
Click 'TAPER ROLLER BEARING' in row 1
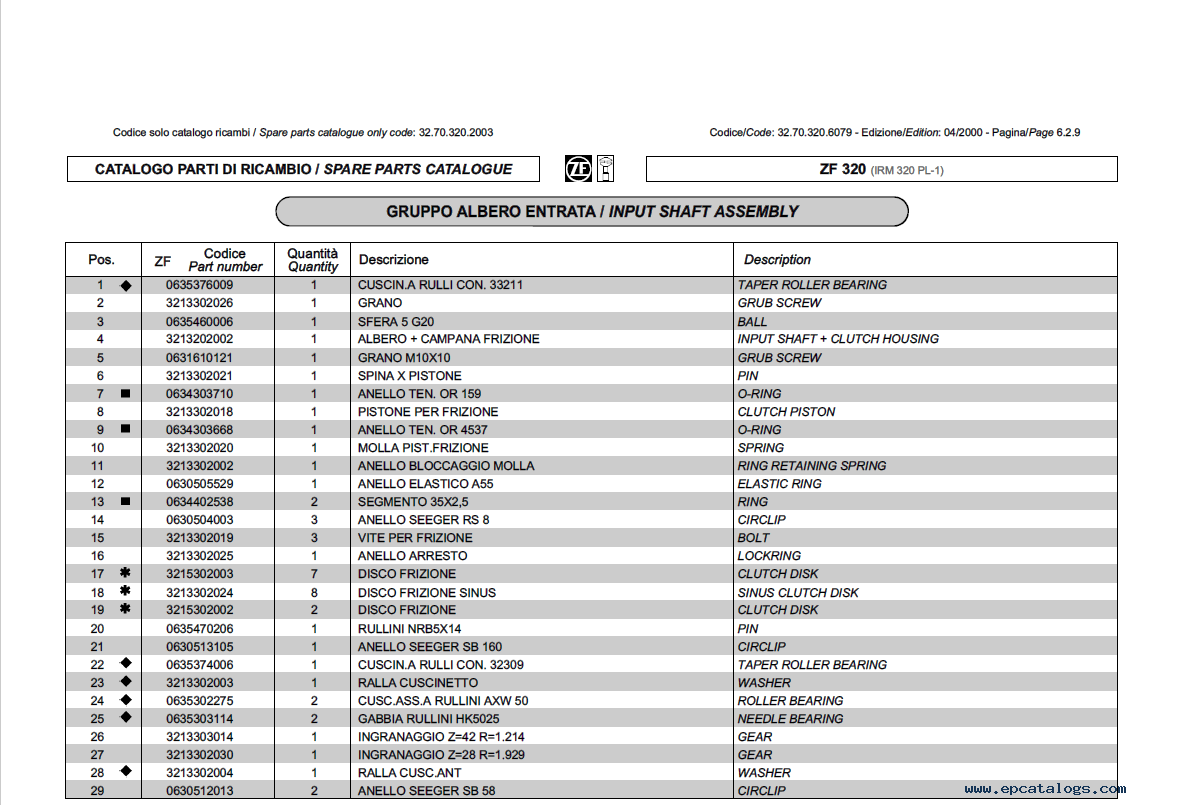[811, 285]
